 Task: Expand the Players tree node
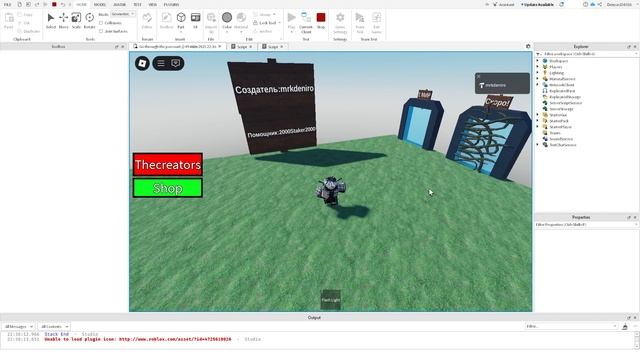[538, 67]
